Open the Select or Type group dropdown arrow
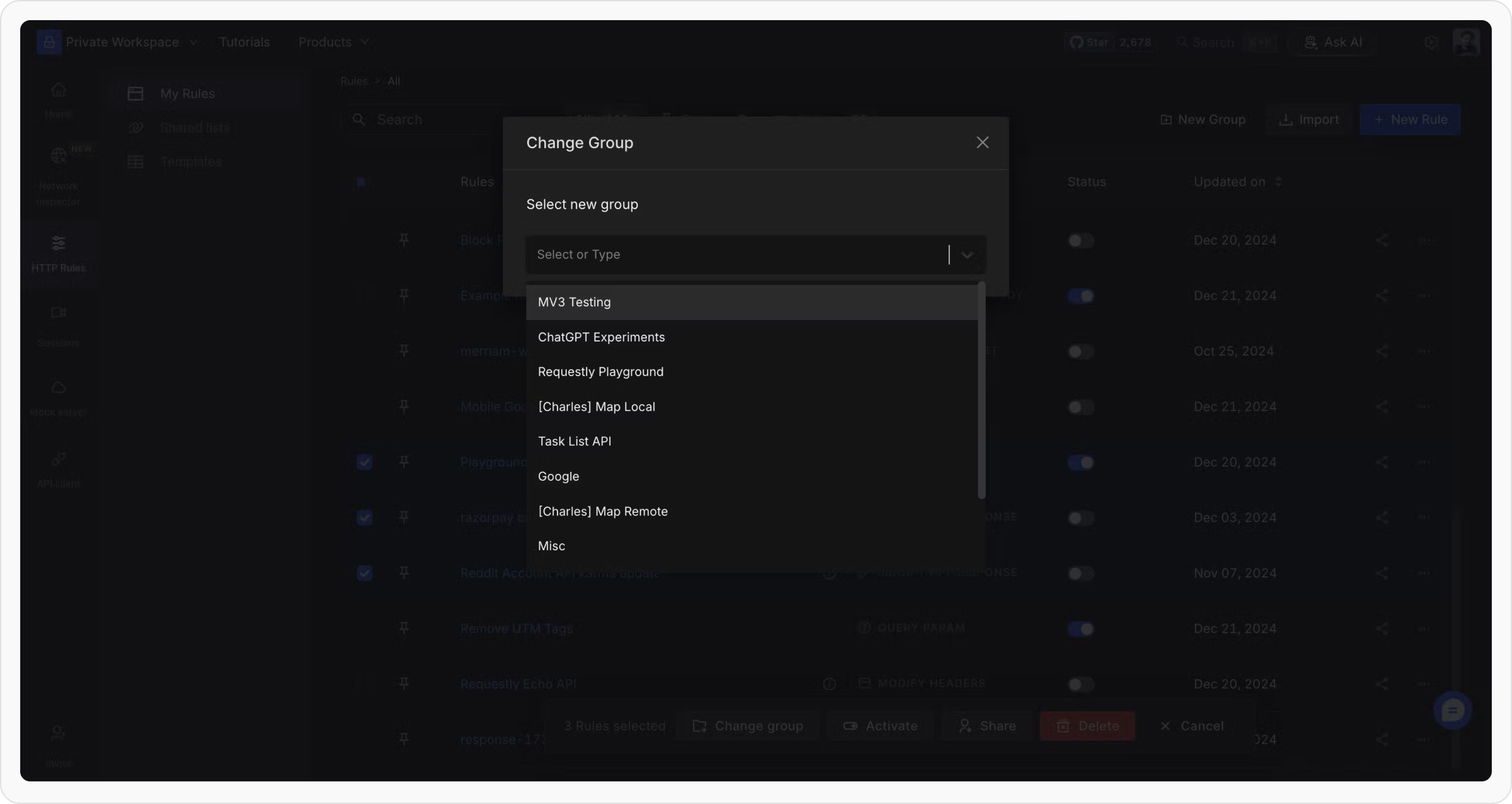Viewport: 1512px width, 804px height. (966, 255)
